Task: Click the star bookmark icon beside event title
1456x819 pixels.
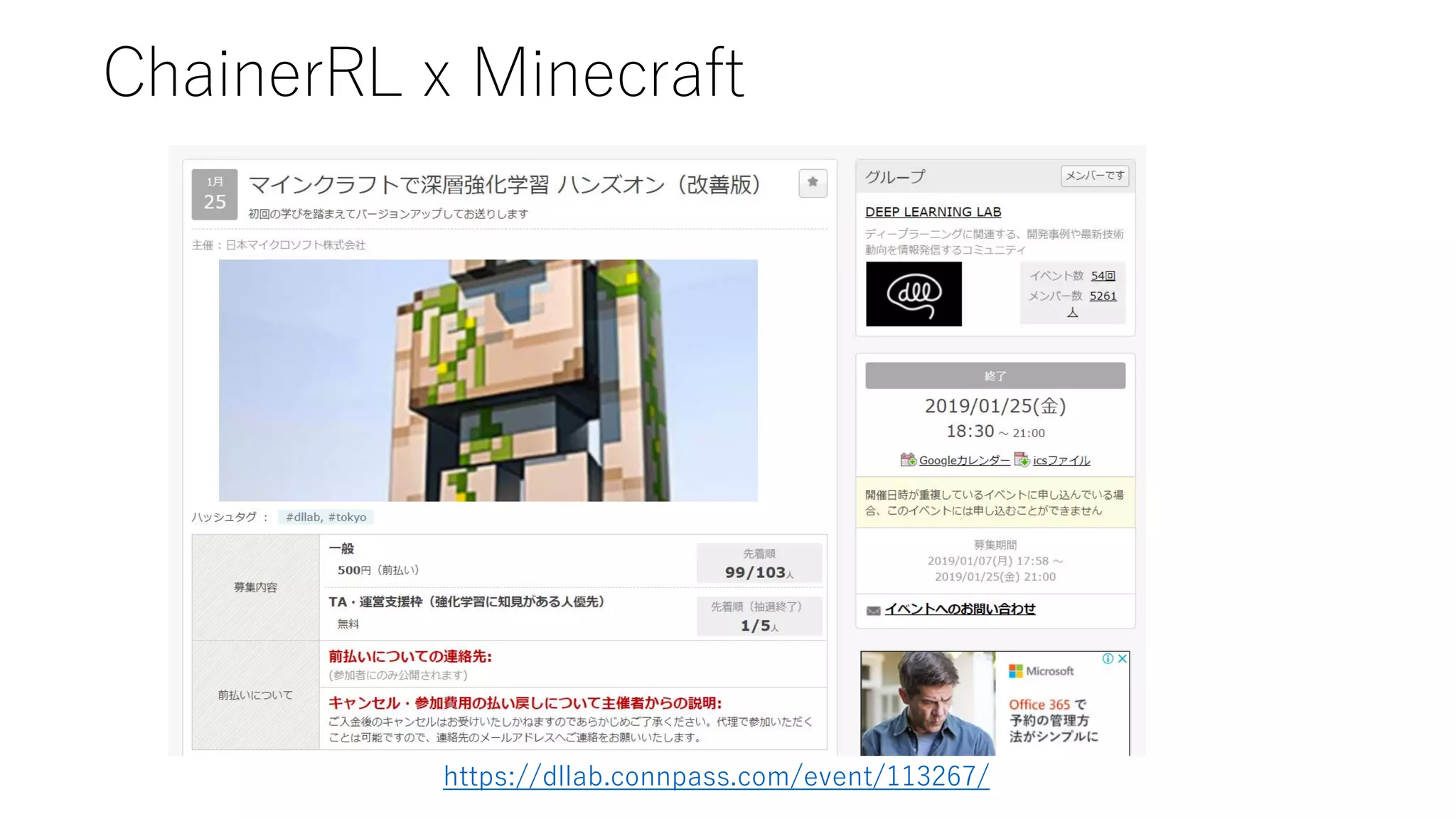Action: pyautogui.click(x=813, y=183)
